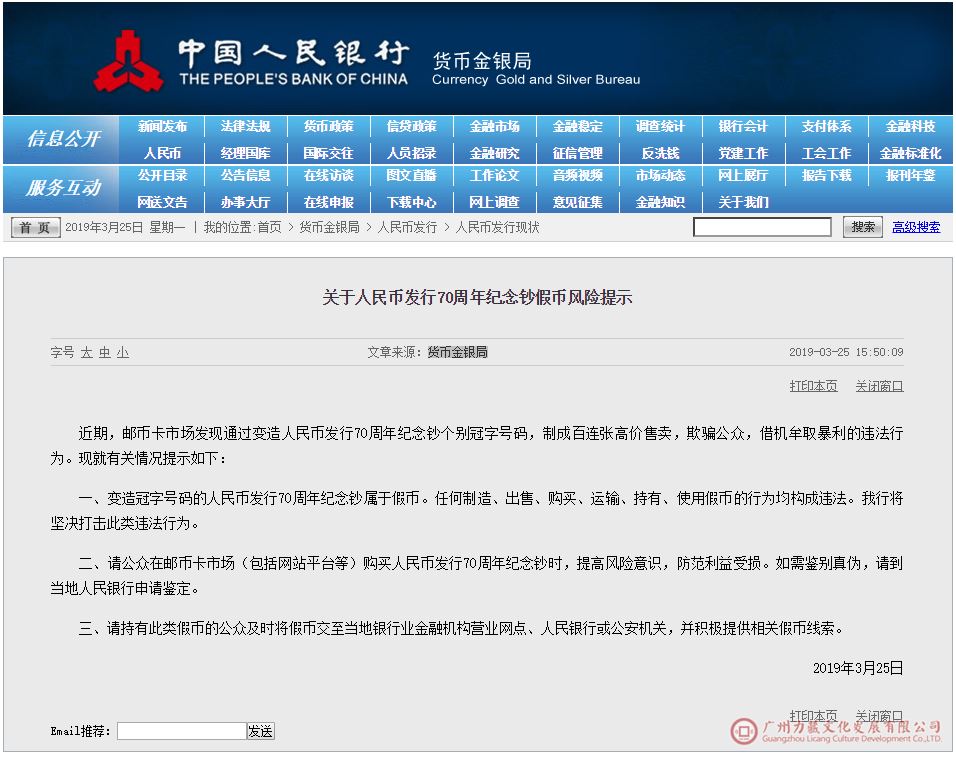Go to the 金融市场 section

[494, 127]
